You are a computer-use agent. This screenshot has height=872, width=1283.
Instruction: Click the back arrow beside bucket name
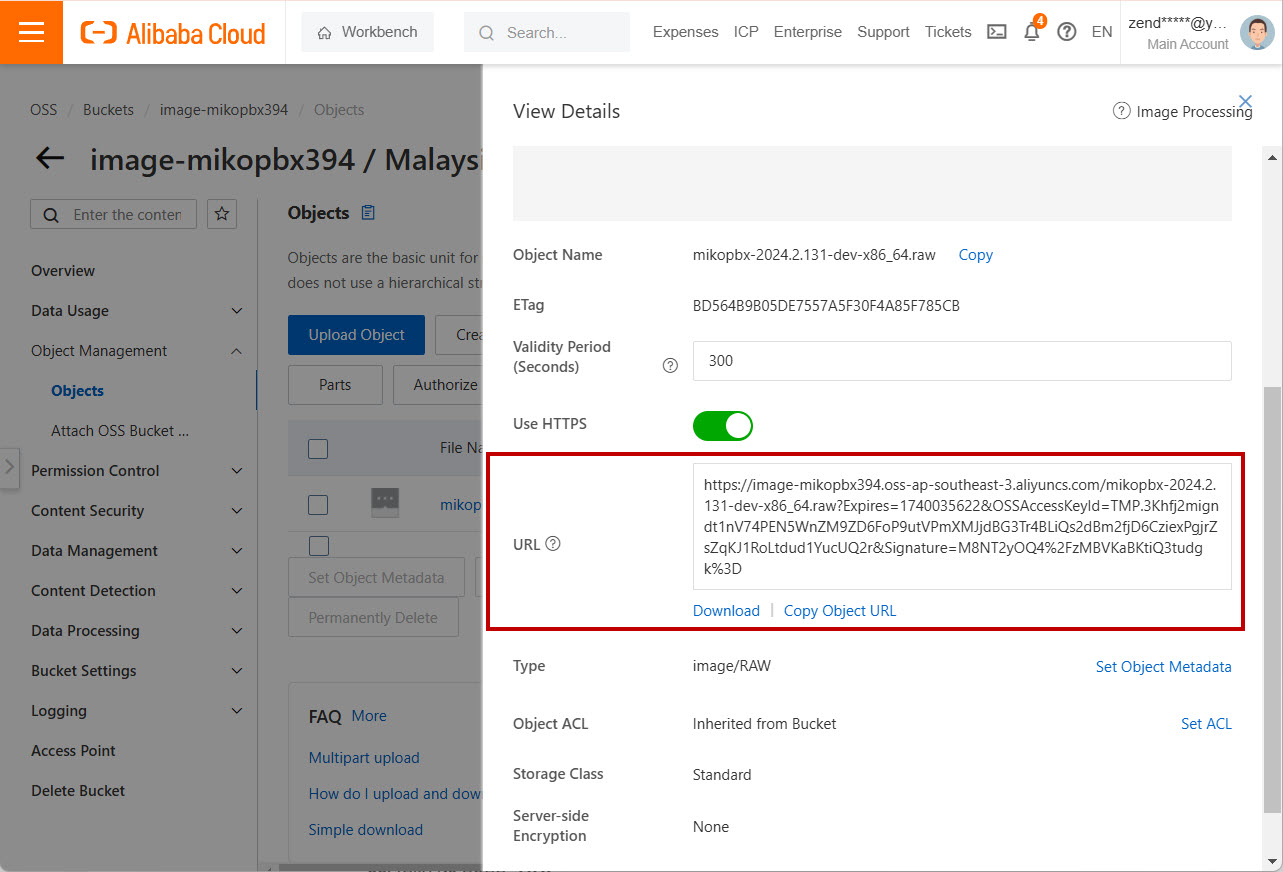50,158
